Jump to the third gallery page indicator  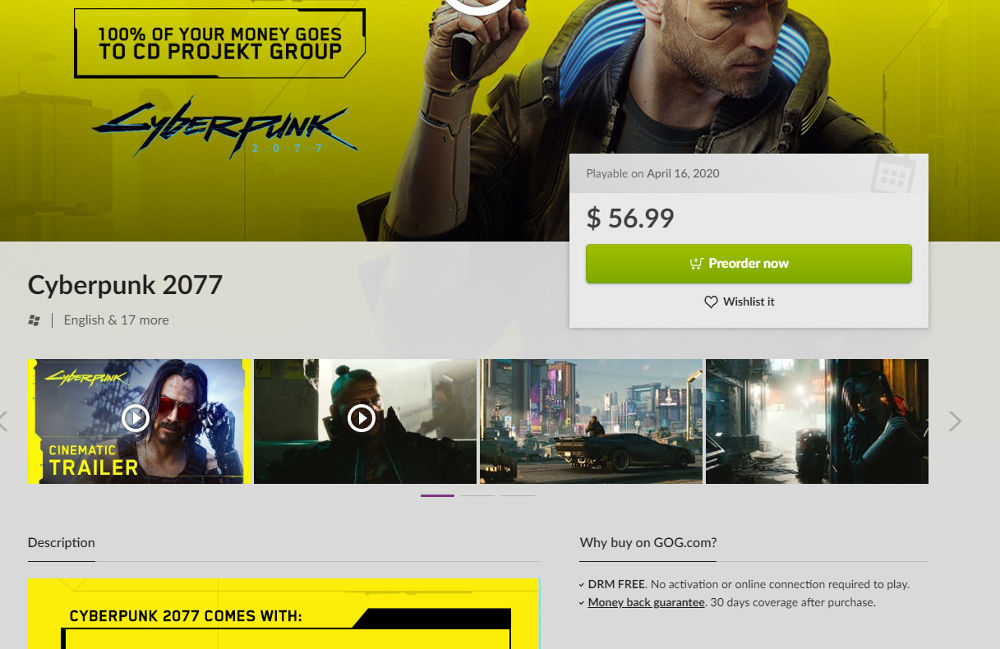518,495
